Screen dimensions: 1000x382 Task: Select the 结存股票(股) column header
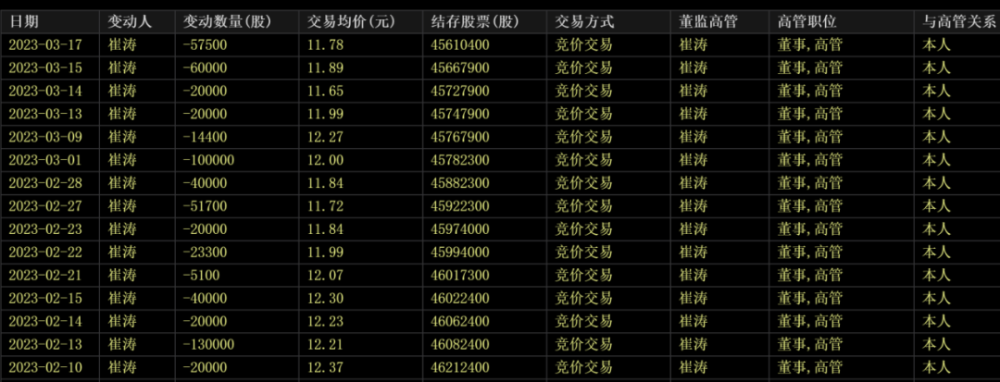(x=485, y=22)
